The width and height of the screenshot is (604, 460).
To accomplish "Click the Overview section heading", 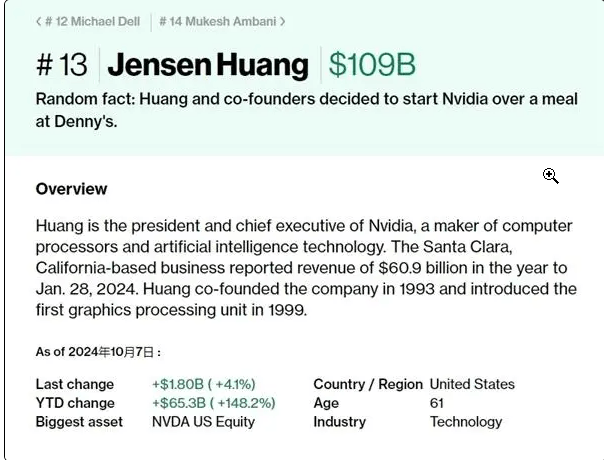I will [71, 189].
